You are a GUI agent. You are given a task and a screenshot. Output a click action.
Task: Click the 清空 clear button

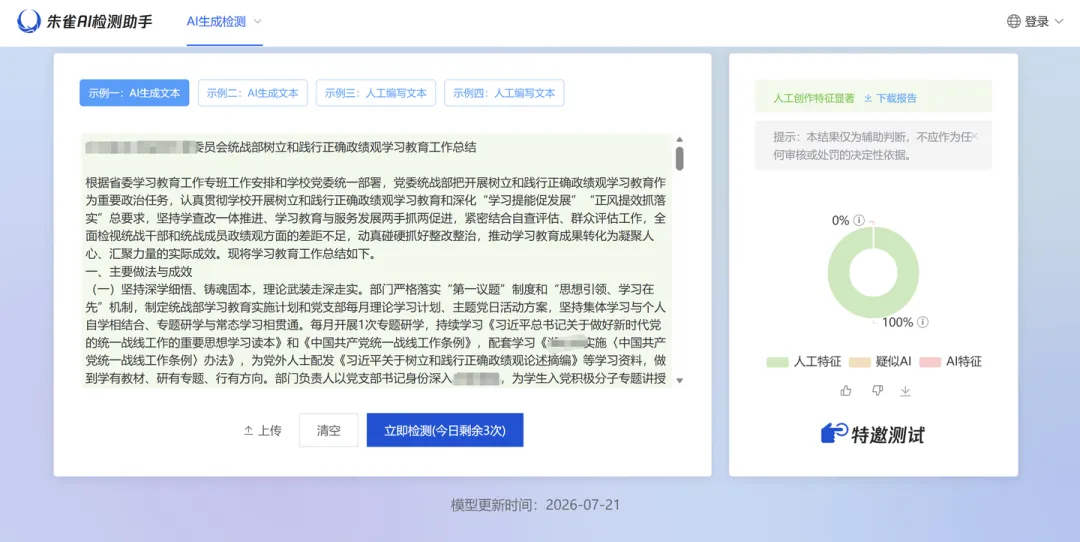pyautogui.click(x=329, y=430)
